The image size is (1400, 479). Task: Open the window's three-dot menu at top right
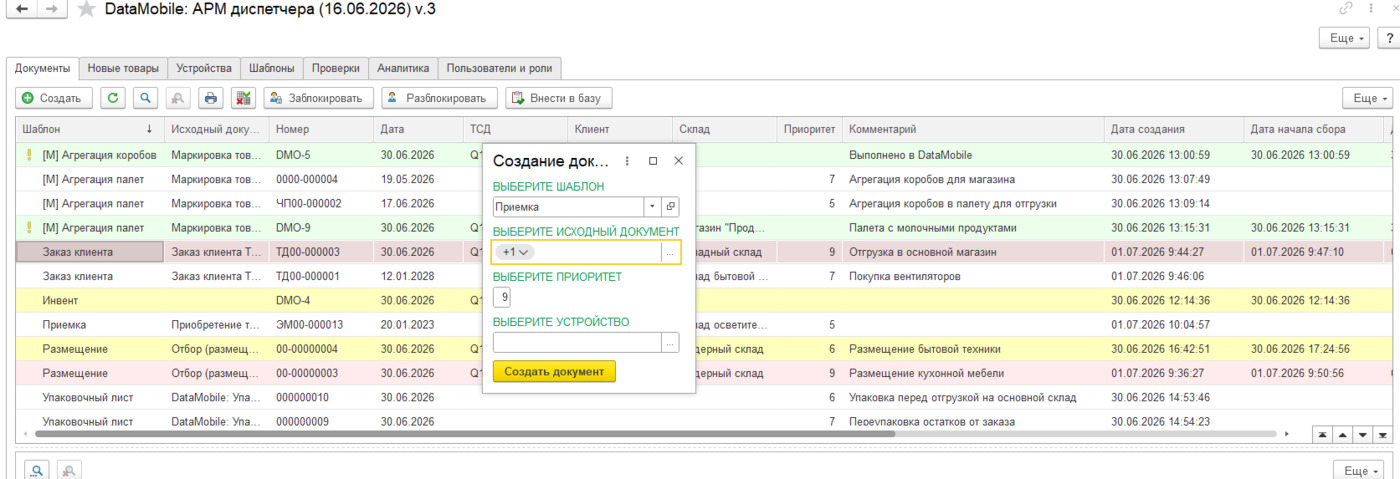click(x=1371, y=8)
